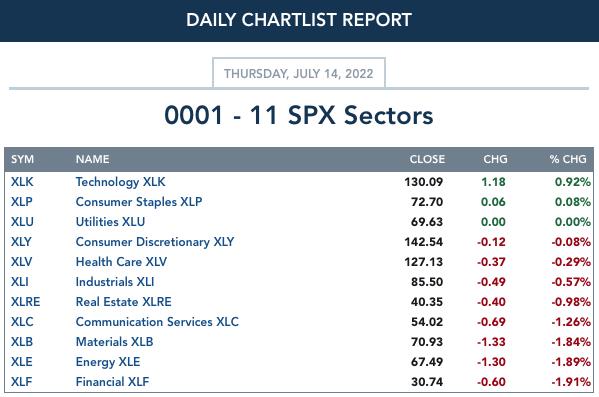Open Financial XLF name link
599x397 pixels.
tap(112, 382)
